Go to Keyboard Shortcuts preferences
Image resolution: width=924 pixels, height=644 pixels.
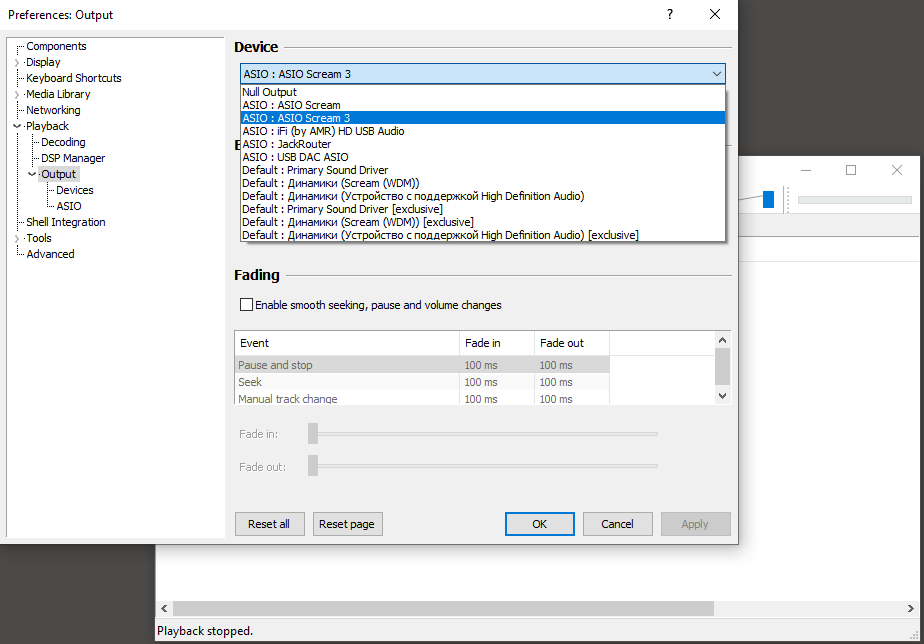click(73, 78)
